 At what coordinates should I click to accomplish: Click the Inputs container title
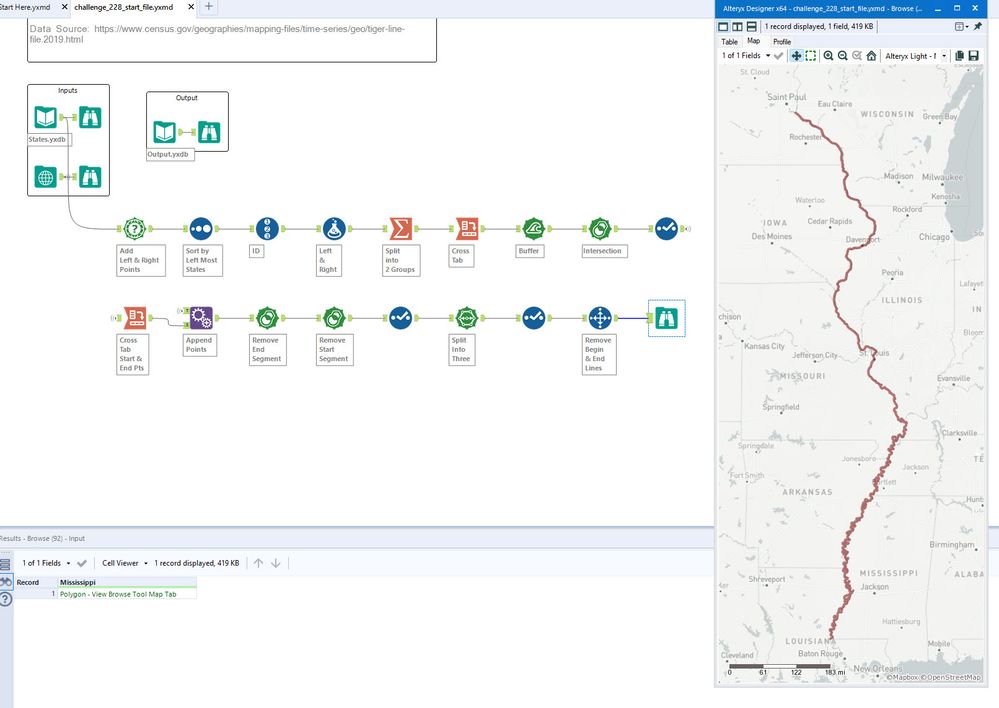pos(68,90)
